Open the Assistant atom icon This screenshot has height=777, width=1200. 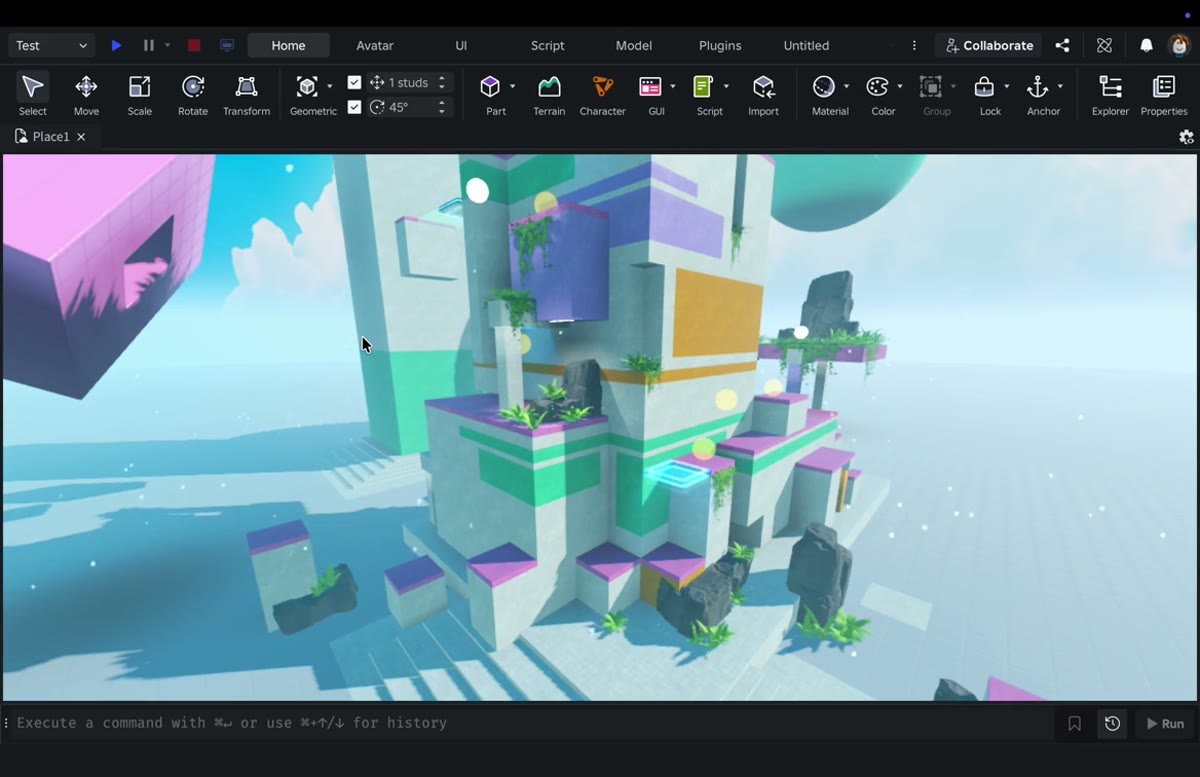pos(1104,45)
